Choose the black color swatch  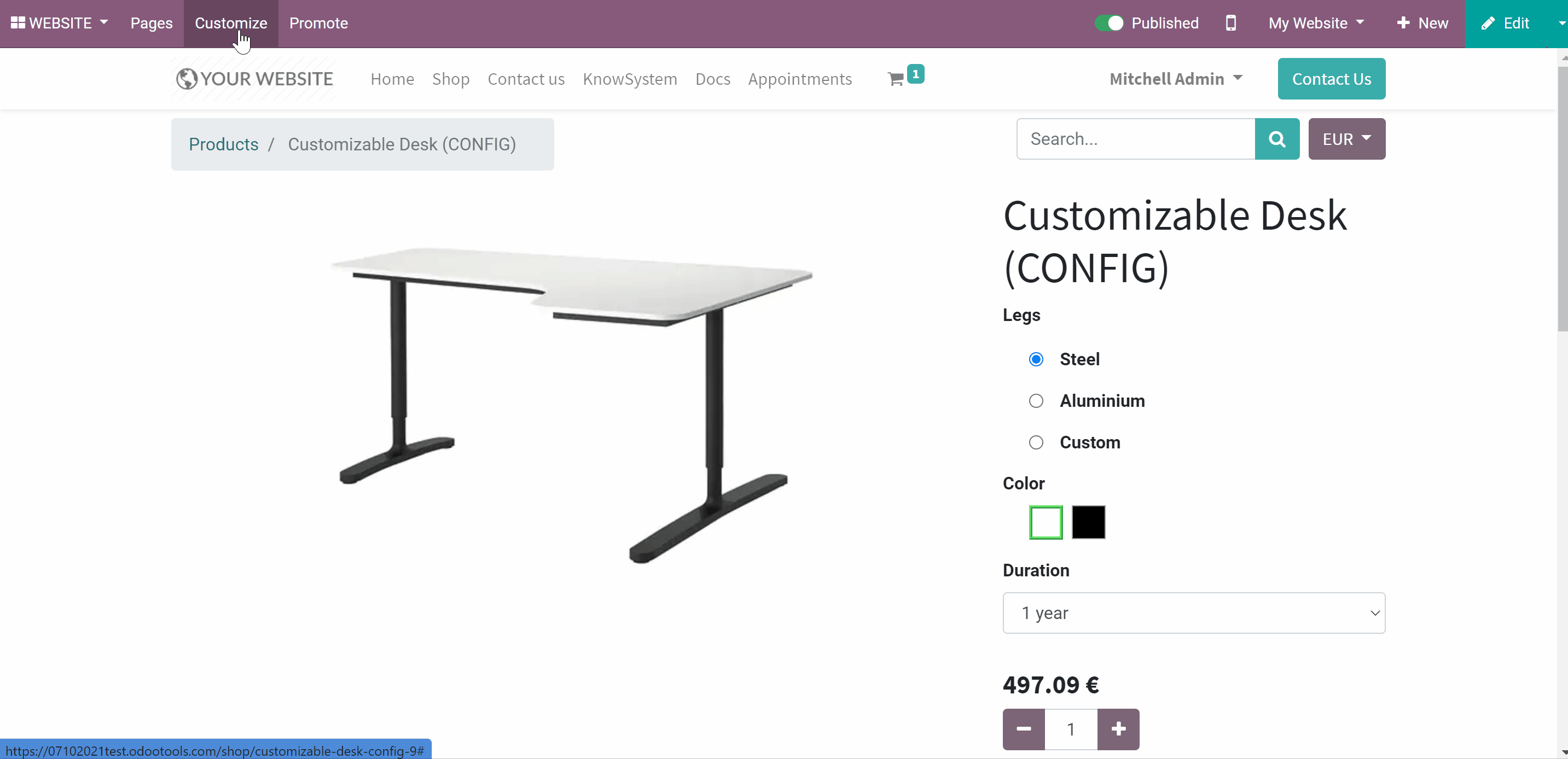(1088, 522)
